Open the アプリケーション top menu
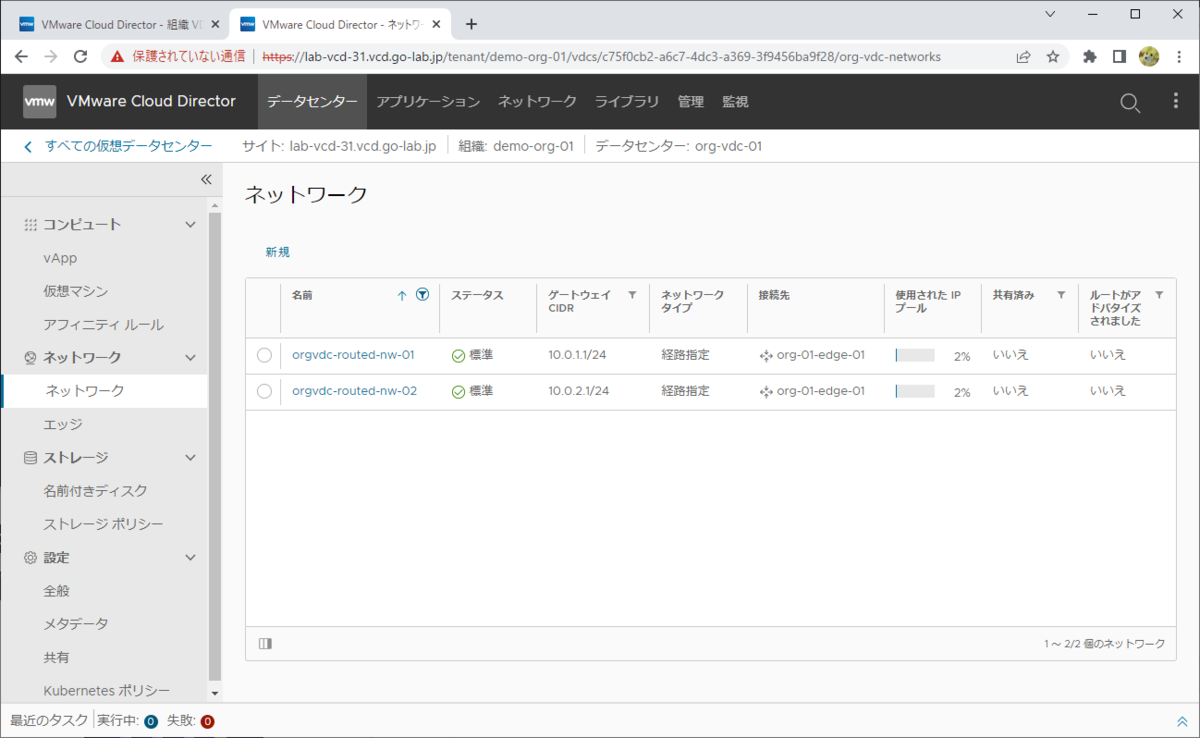Viewport: 1200px width, 738px height. pyautogui.click(x=428, y=102)
